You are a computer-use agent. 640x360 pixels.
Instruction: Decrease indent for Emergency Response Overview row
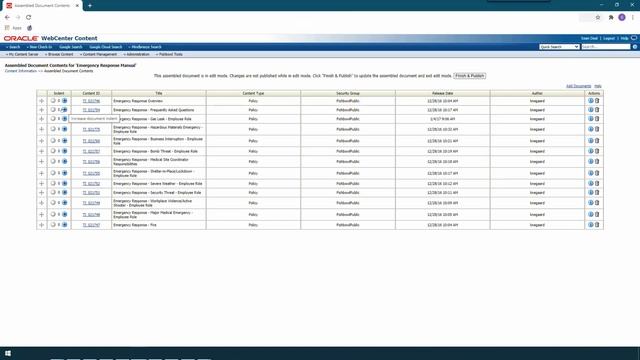pyautogui.click(x=53, y=101)
